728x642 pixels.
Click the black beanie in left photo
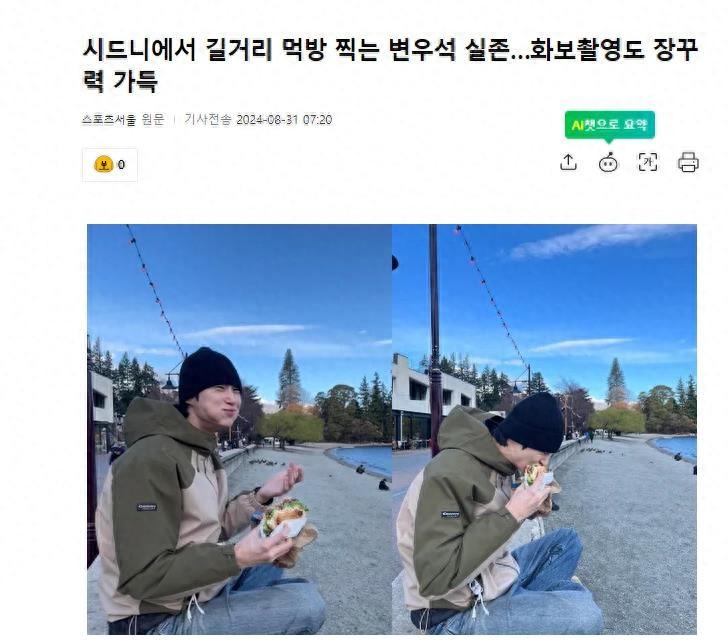pyautogui.click(x=209, y=374)
